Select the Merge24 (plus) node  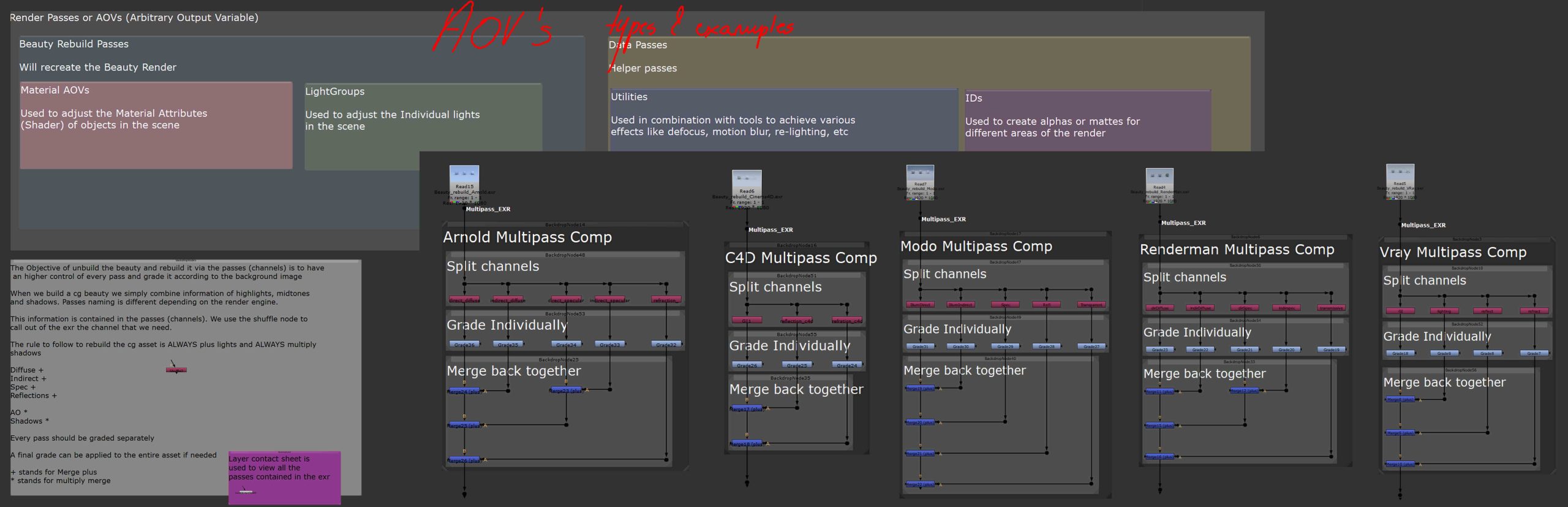pos(464,391)
